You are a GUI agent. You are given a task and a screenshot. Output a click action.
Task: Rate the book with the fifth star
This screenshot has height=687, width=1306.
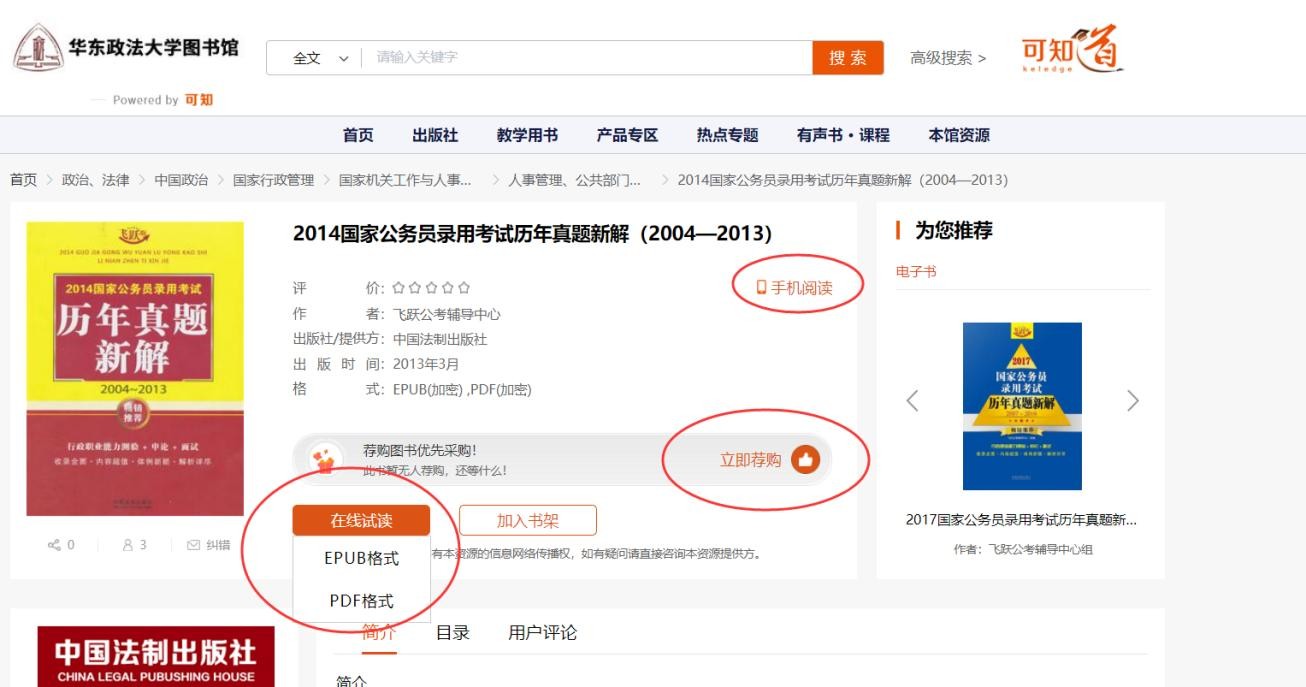pos(464,288)
